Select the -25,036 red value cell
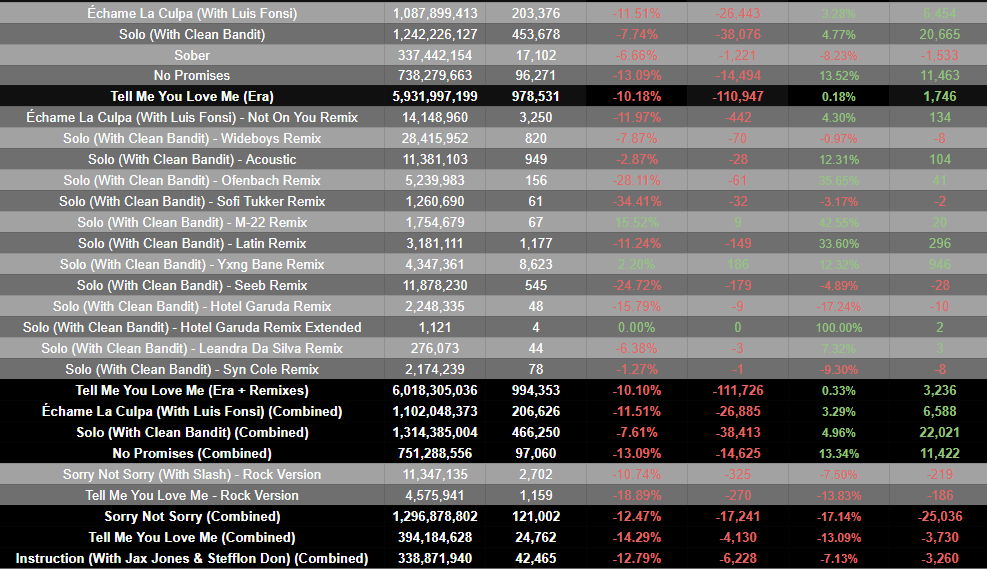The width and height of the screenshot is (987, 569). pyautogui.click(x=940, y=516)
